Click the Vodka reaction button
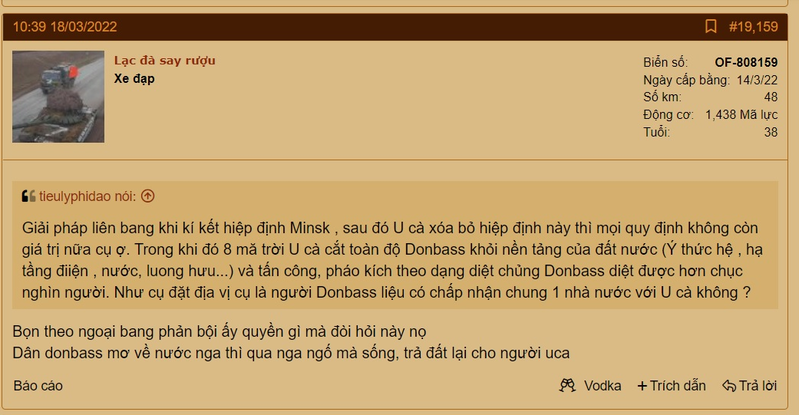The image size is (799, 415). point(590,386)
